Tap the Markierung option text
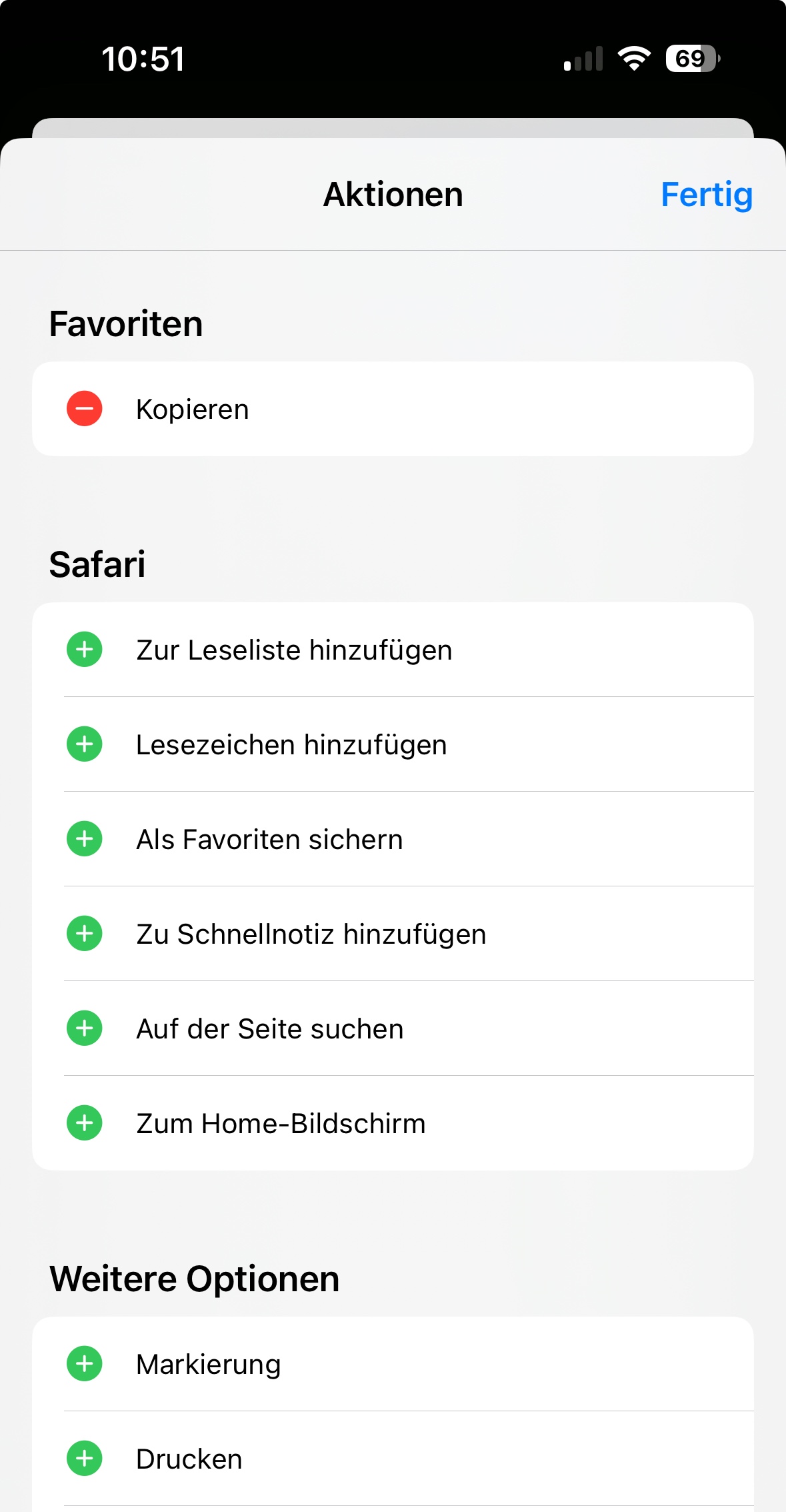 (209, 1365)
